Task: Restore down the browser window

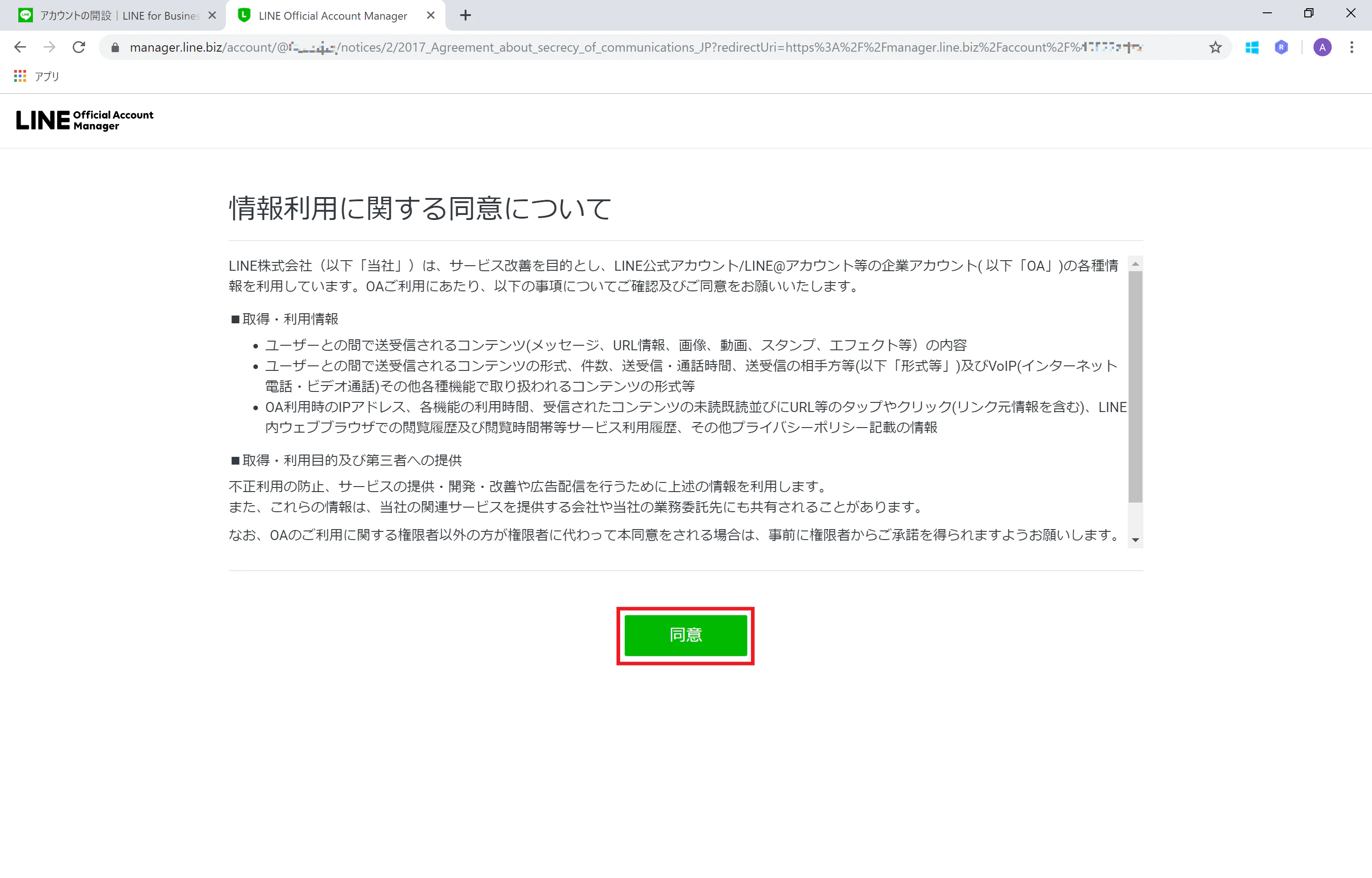Action: pos(1309,13)
